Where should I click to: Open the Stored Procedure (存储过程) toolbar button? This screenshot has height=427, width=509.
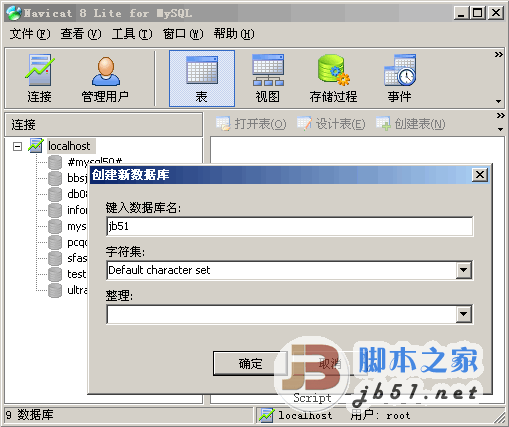tap(333, 78)
